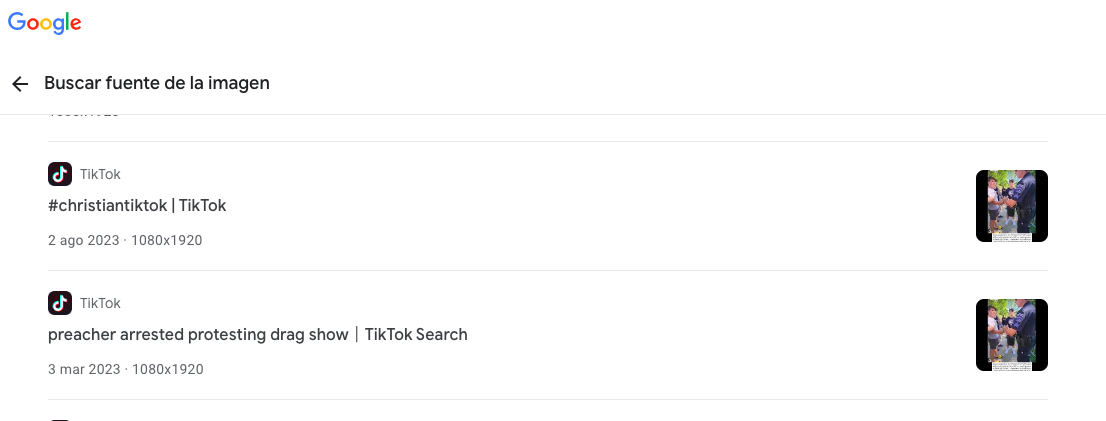Click the 2 ago 2023 date text
The width and height of the screenshot is (1106, 421).
click(83, 240)
